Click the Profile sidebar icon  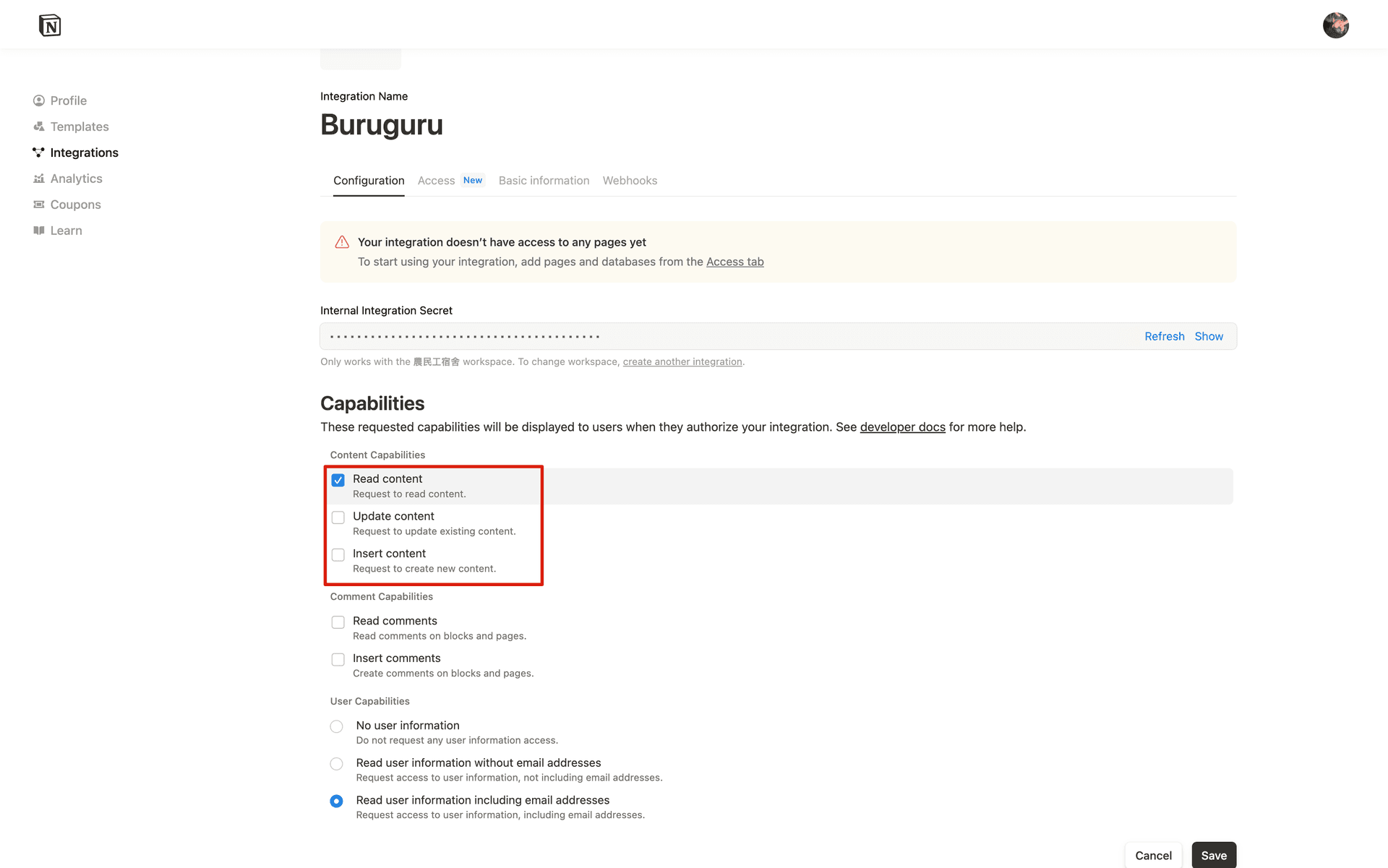[39, 100]
